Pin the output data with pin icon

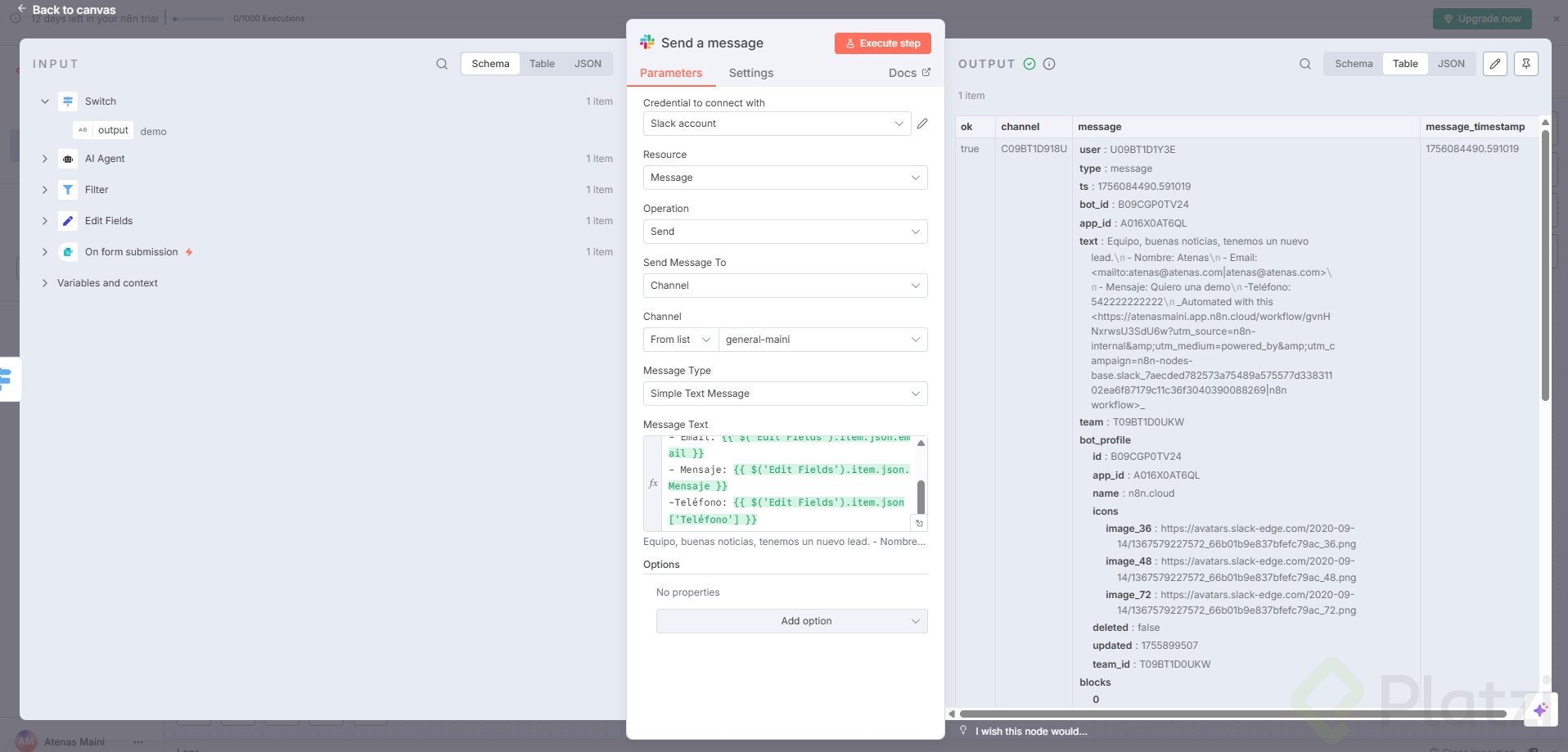pyautogui.click(x=1526, y=64)
